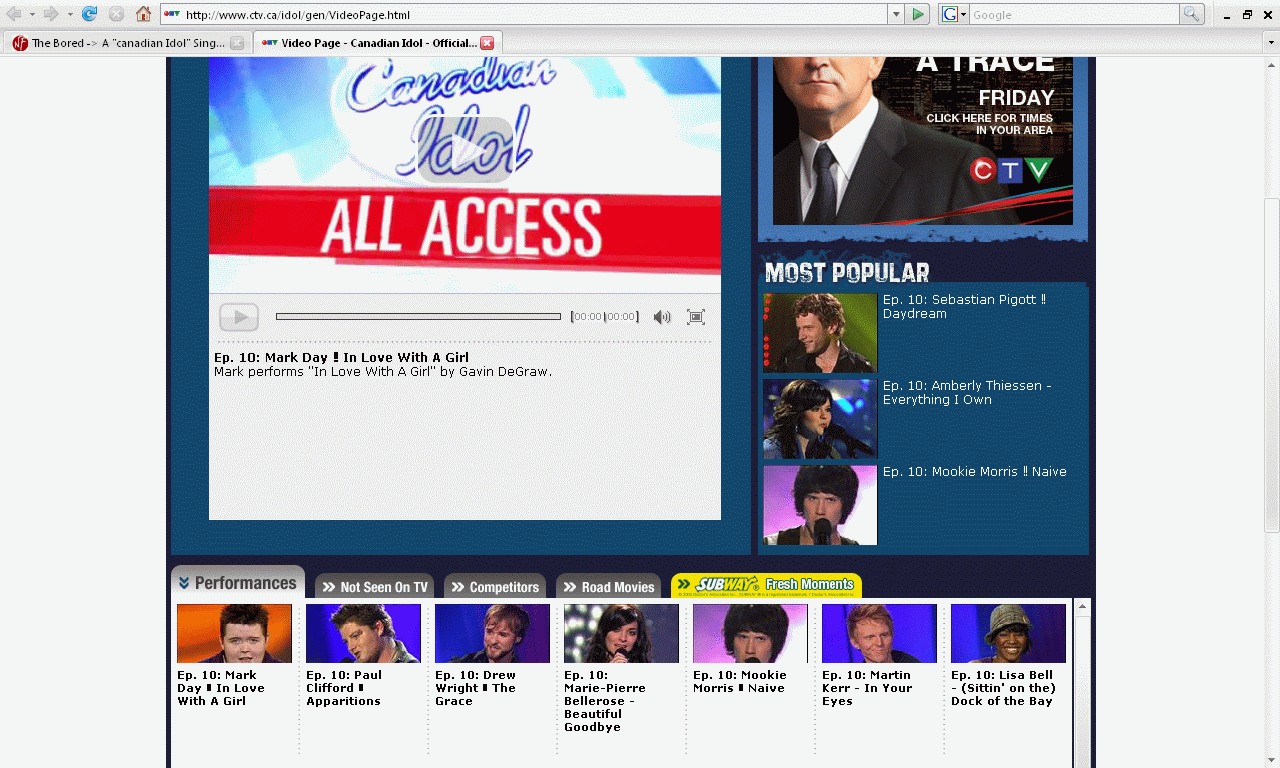Viewport: 1280px width, 768px height.
Task: Click the green Go arrow button
Action: point(919,14)
